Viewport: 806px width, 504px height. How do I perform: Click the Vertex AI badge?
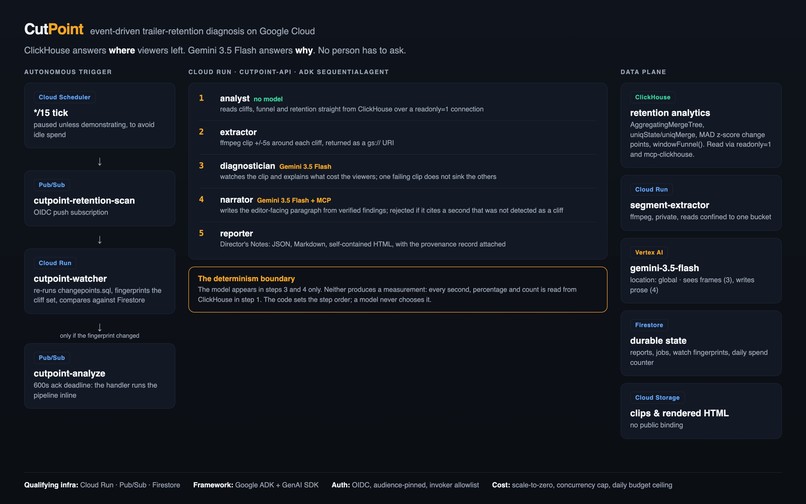(x=649, y=253)
